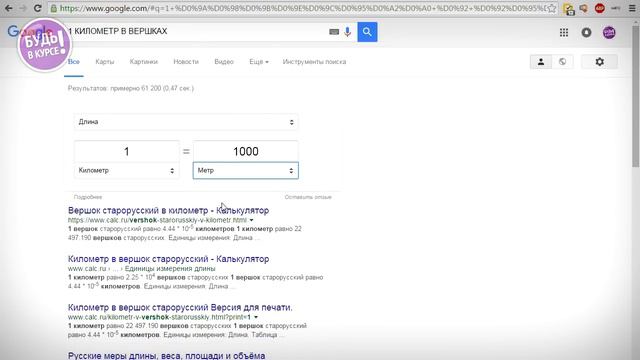Expand arrow next to html?print=1 URL
Image resolution: width=640 pixels, height=360 pixels.
256,317
